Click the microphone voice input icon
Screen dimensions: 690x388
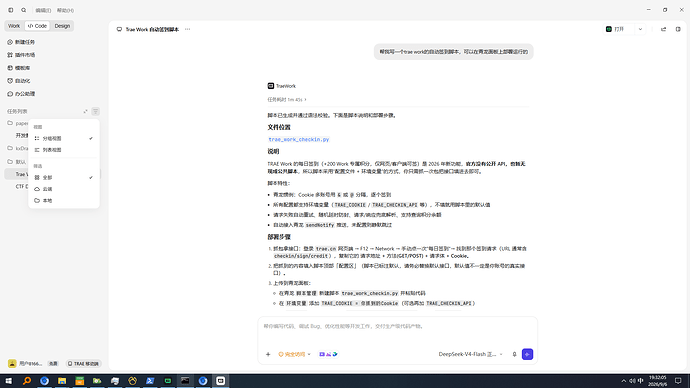[514, 354]
